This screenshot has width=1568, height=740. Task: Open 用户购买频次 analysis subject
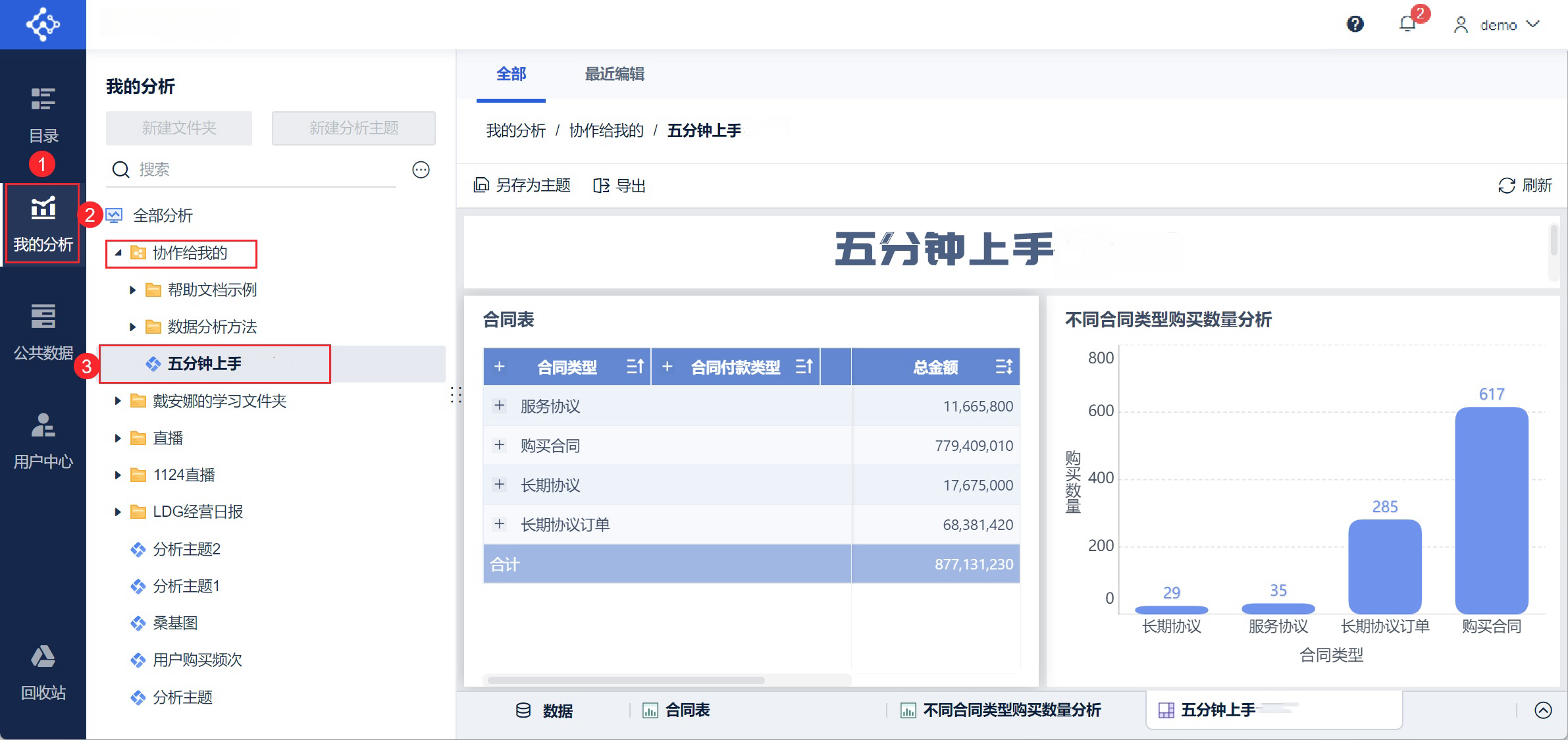pos(197,660)
